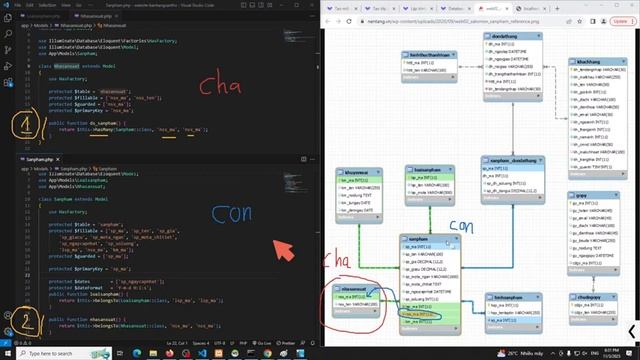The height and width of the screenshot is (360, 640).
Task: Click the right-side black chevron arrow on webpage
Action: pyautogui.click(x=632, y=331)
